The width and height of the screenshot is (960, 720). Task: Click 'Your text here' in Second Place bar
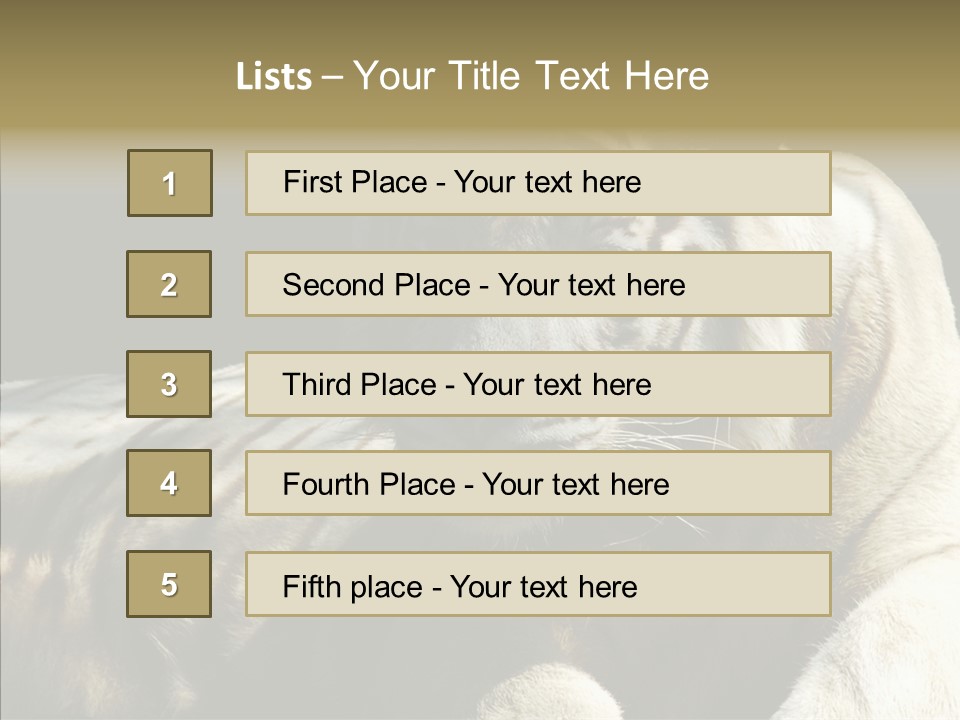click(591, 285)
